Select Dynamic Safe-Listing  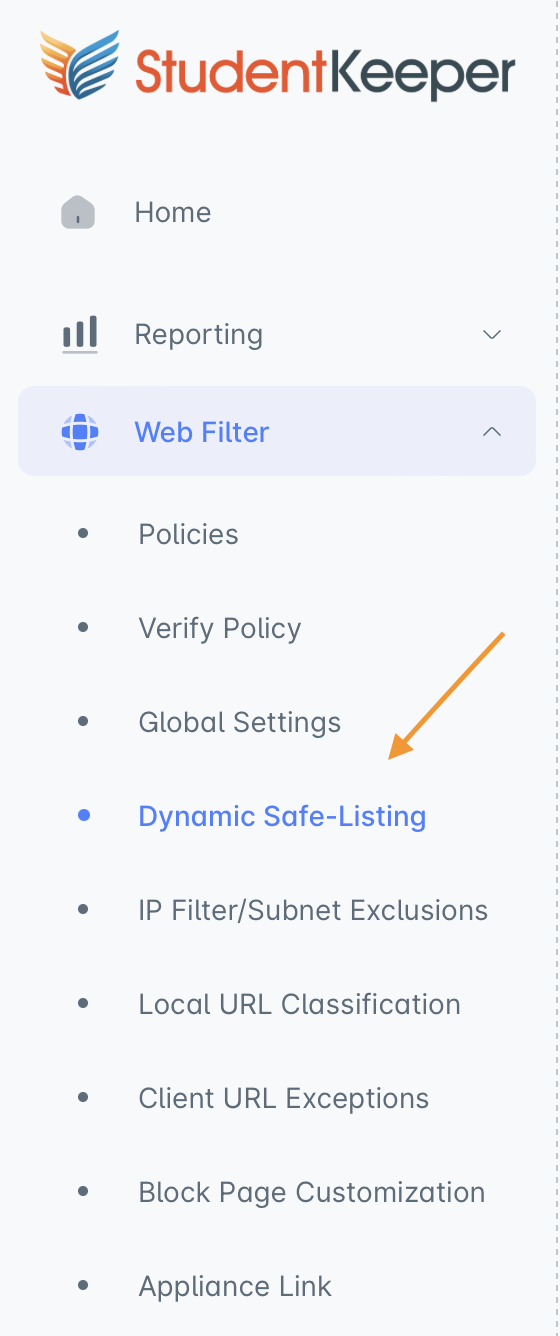pyautogui.click(x=282, y=817)
